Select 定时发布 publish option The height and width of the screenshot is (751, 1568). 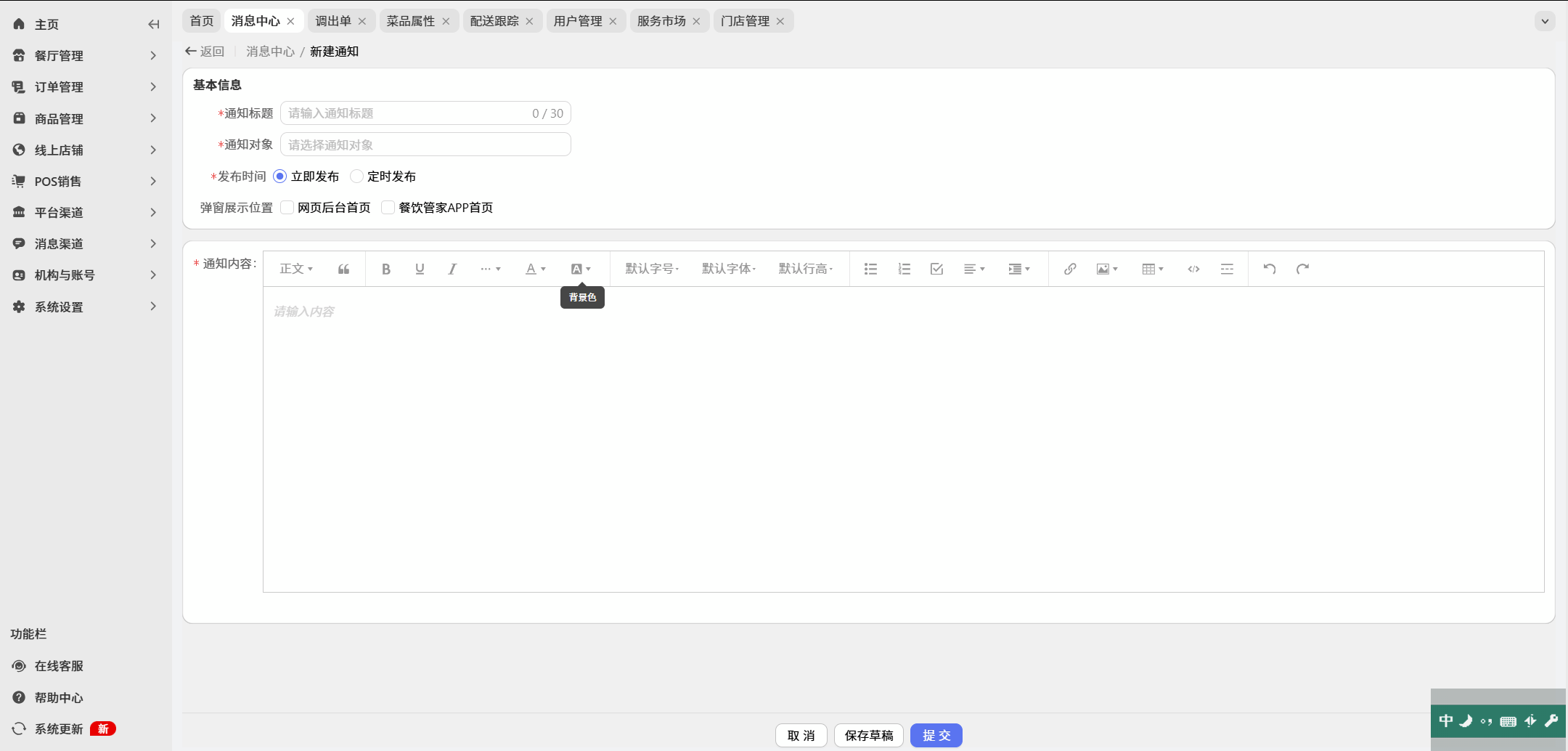[383, 176]
